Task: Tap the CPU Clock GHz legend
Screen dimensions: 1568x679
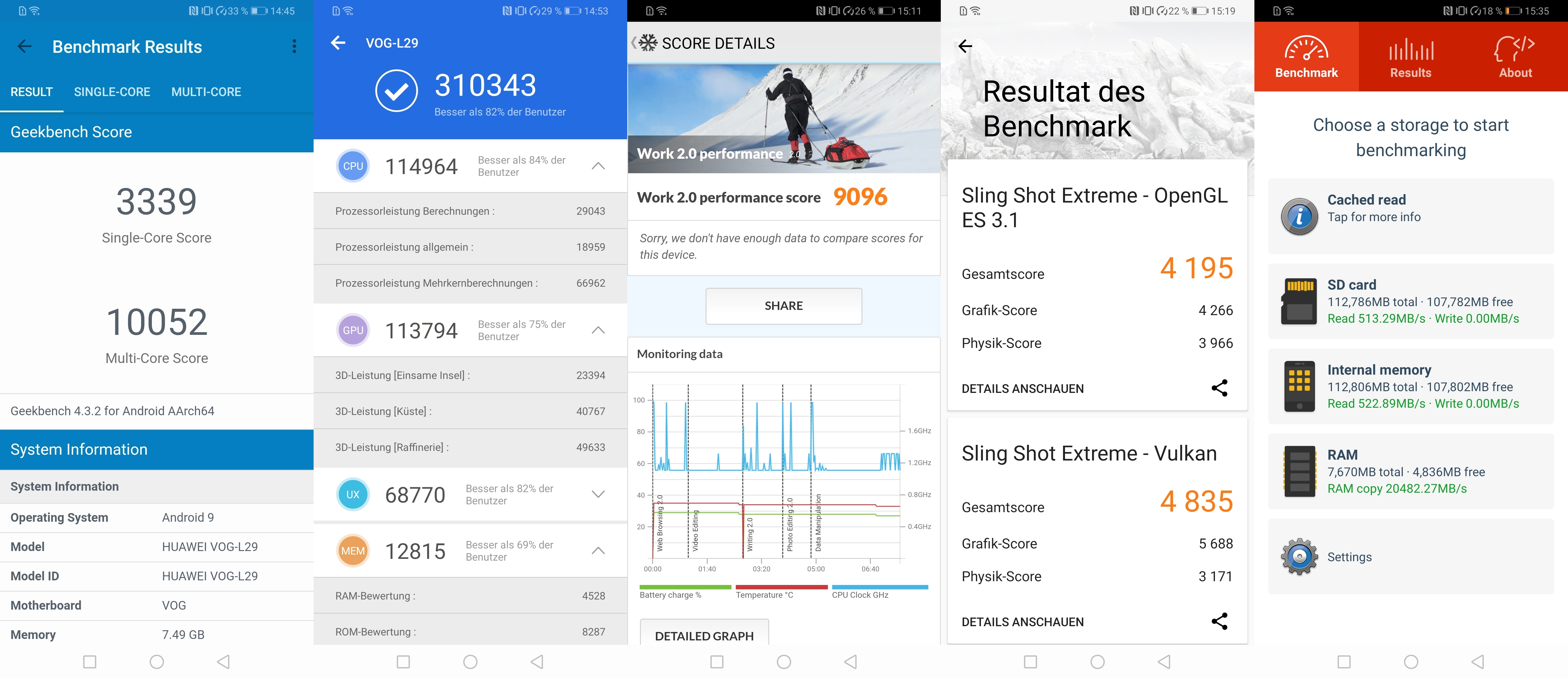Action: click(x=880, y=592)
